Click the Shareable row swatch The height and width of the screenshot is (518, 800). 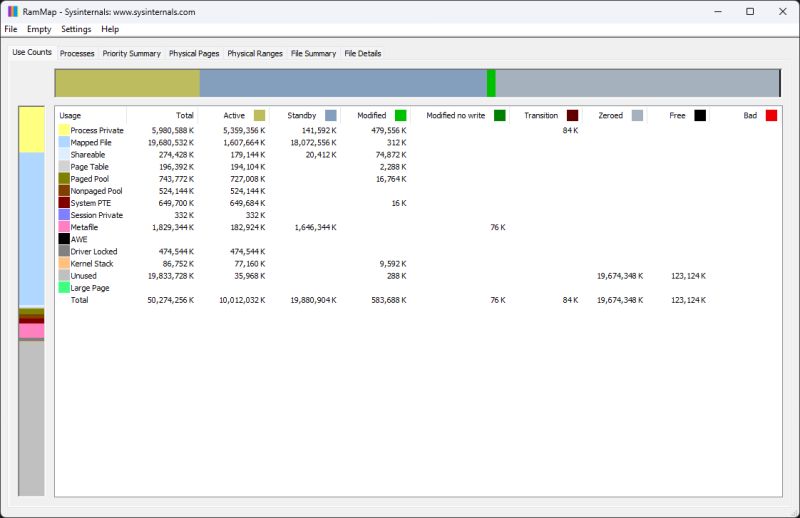64,155
